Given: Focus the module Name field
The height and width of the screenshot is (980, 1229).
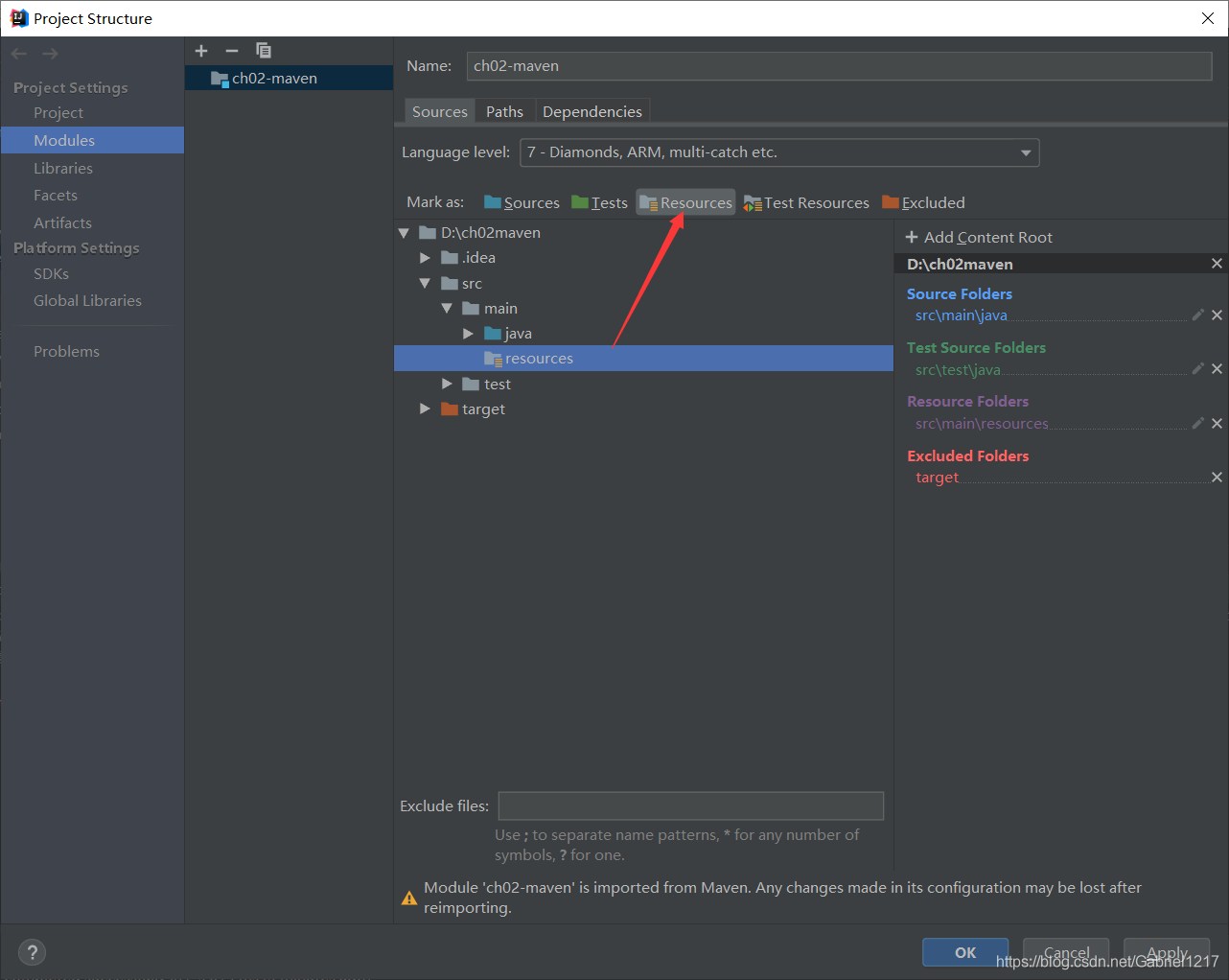Looking at the screenshot, I should [839, 66].
